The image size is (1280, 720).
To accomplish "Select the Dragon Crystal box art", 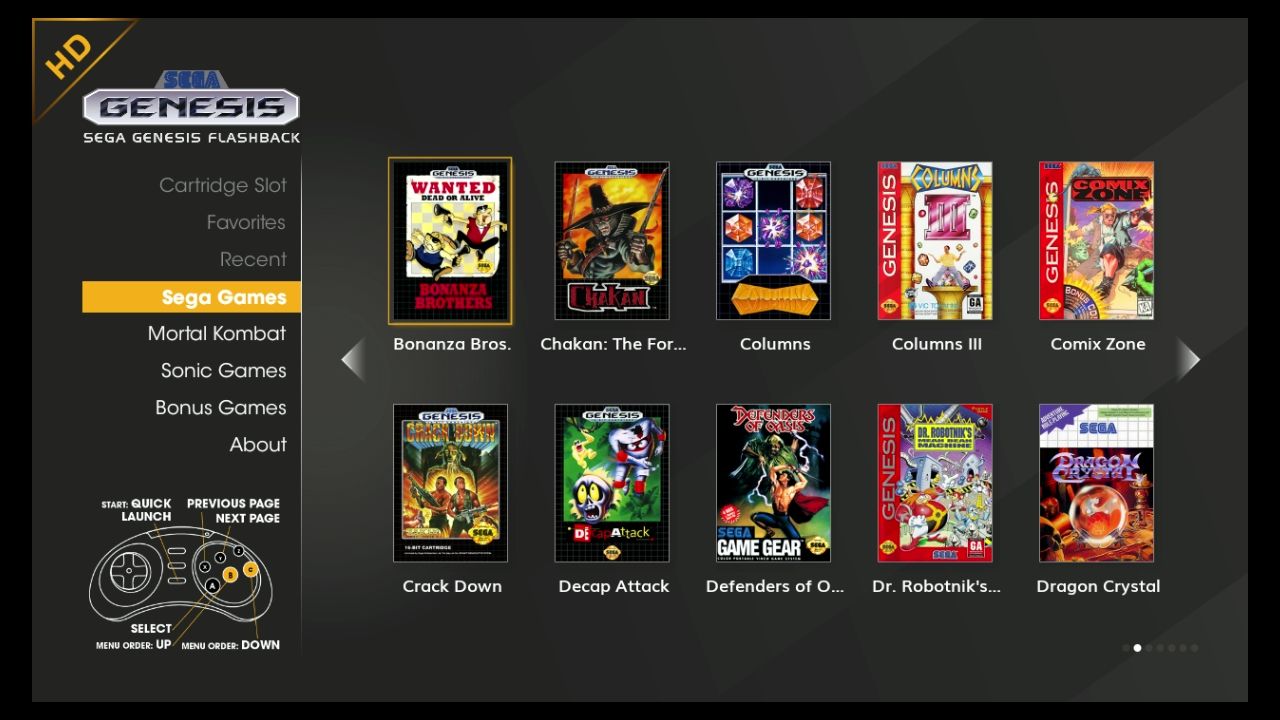I will coord(1096,483).
